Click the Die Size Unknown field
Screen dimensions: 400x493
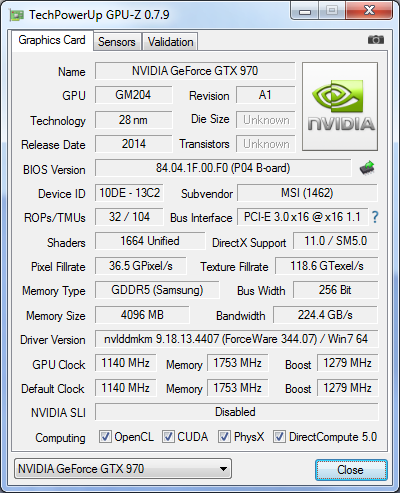[266, 120]
